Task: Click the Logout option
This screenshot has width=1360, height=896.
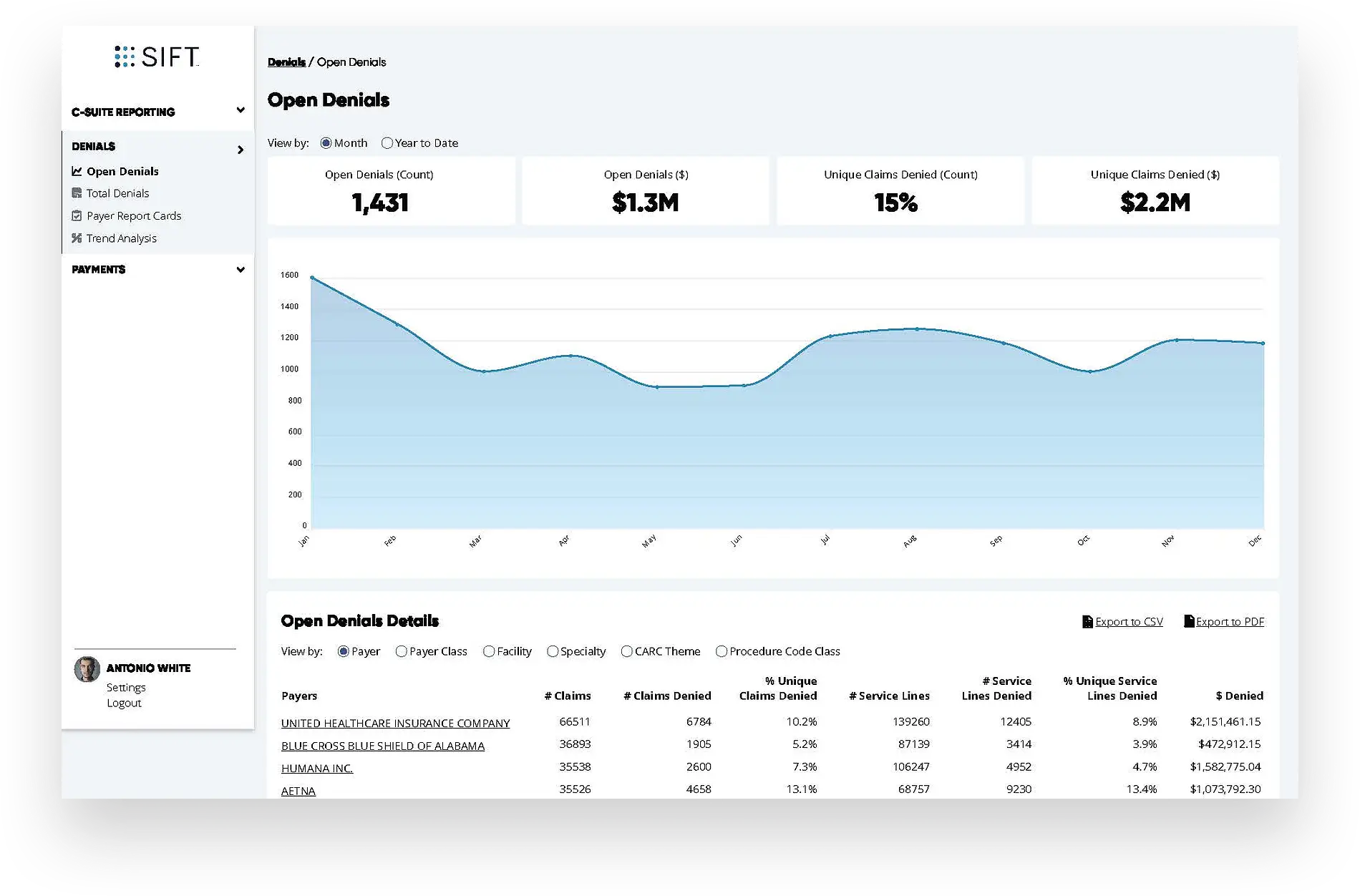Action: (124, 703)
